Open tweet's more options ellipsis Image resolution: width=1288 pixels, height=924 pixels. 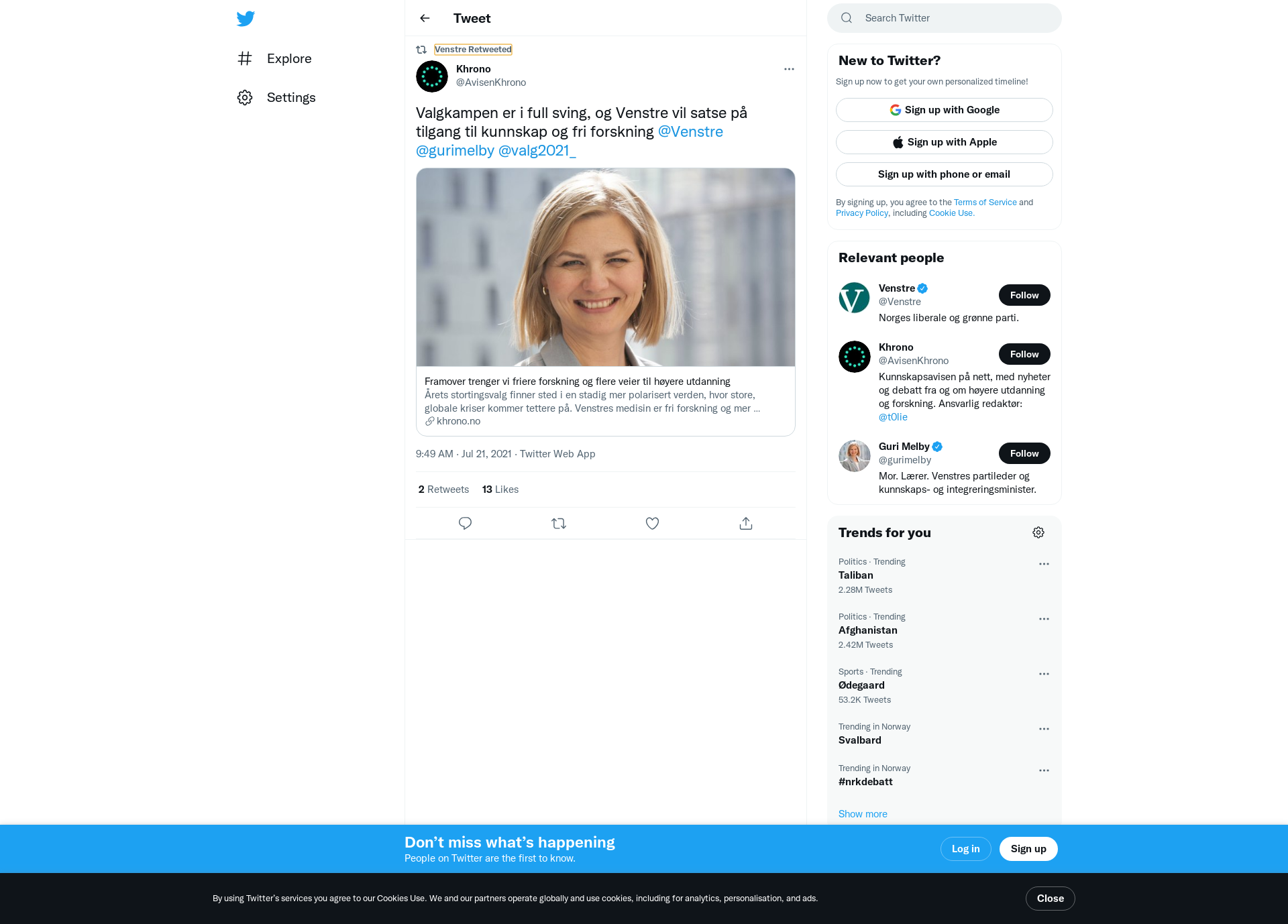point(789,69)
